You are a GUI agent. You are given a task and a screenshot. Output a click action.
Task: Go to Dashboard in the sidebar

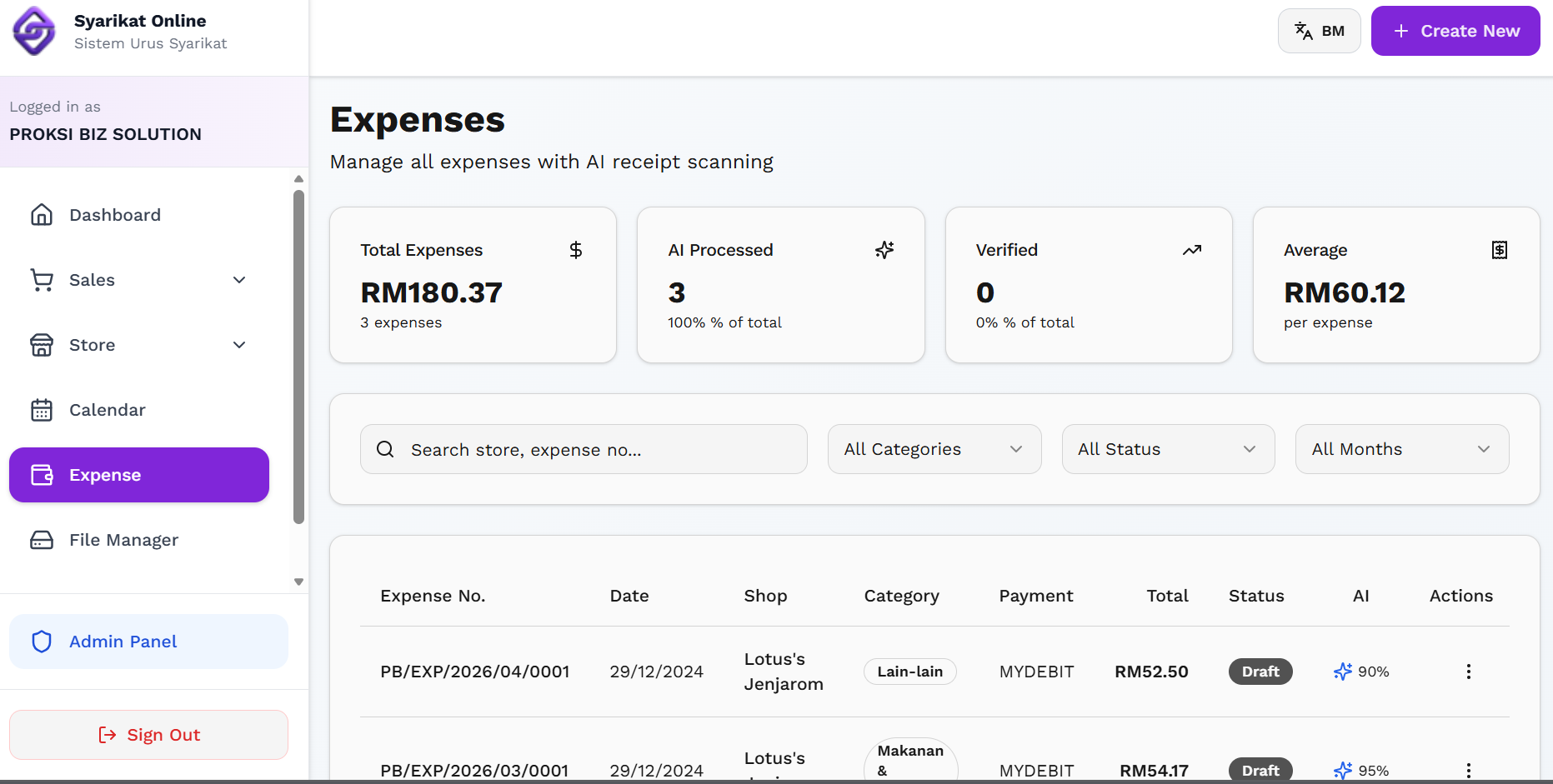[139, 215]
